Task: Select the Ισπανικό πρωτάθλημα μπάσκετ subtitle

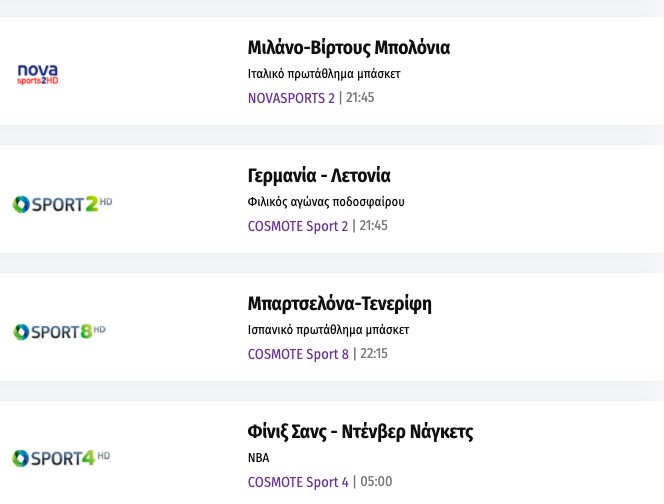Action: point(328,330)
